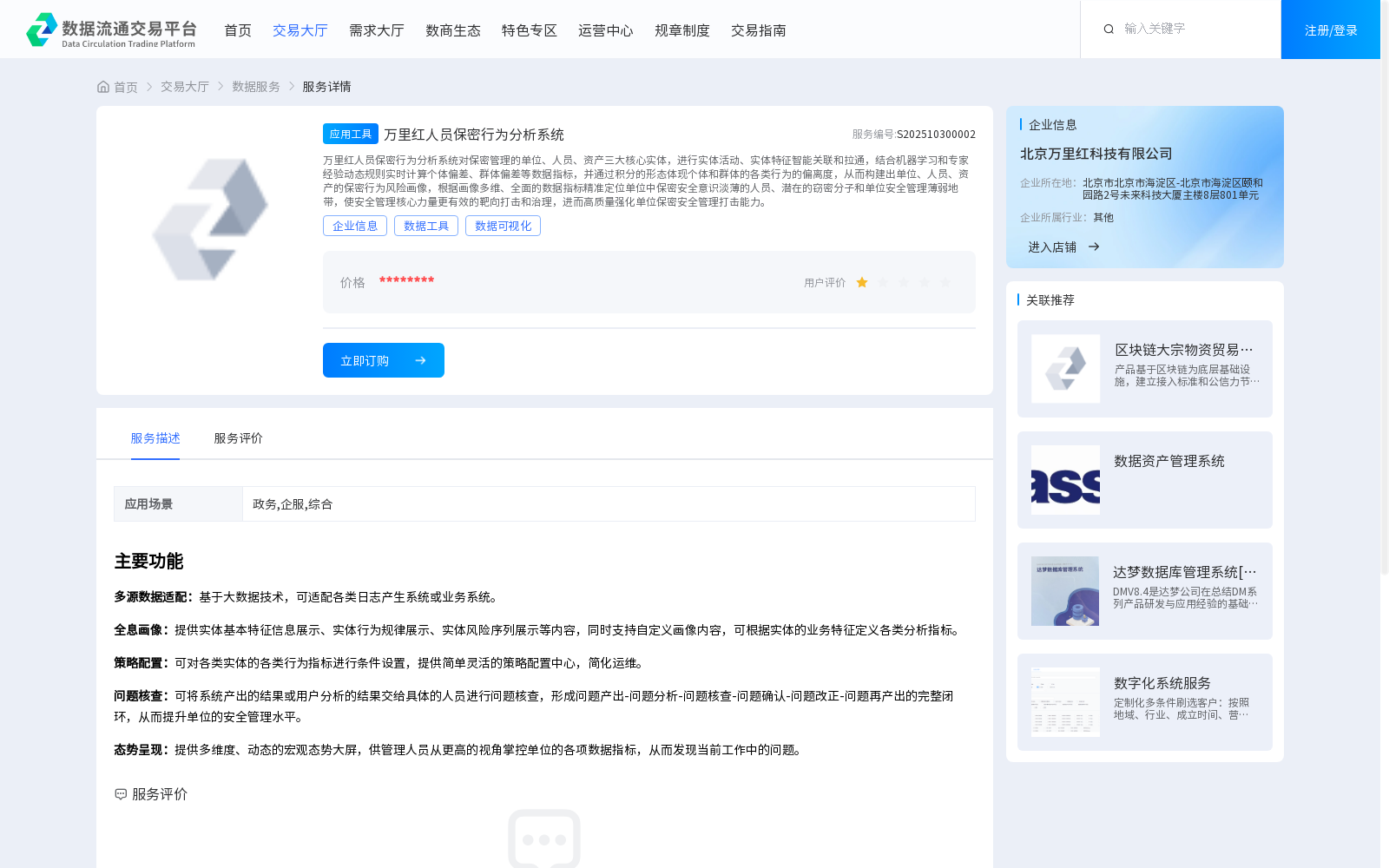
Task: Click the 主要功能 heading
Action: (x=148, y=562)
